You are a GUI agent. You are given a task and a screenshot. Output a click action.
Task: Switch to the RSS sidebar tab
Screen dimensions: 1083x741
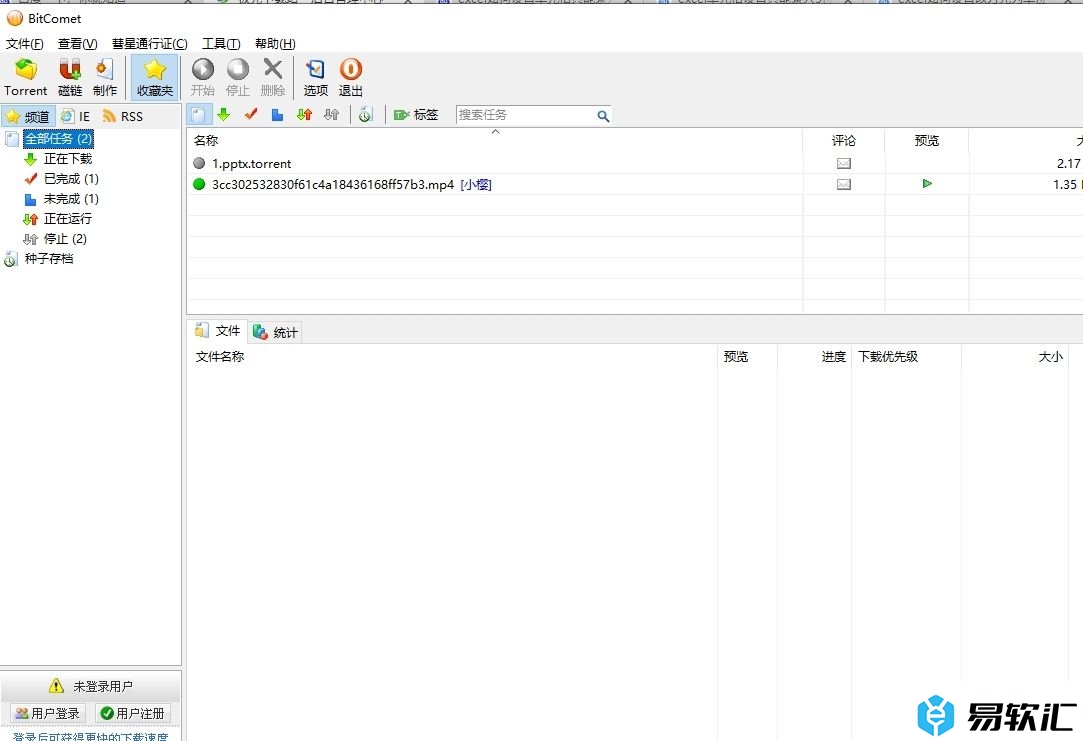[122, 116]
